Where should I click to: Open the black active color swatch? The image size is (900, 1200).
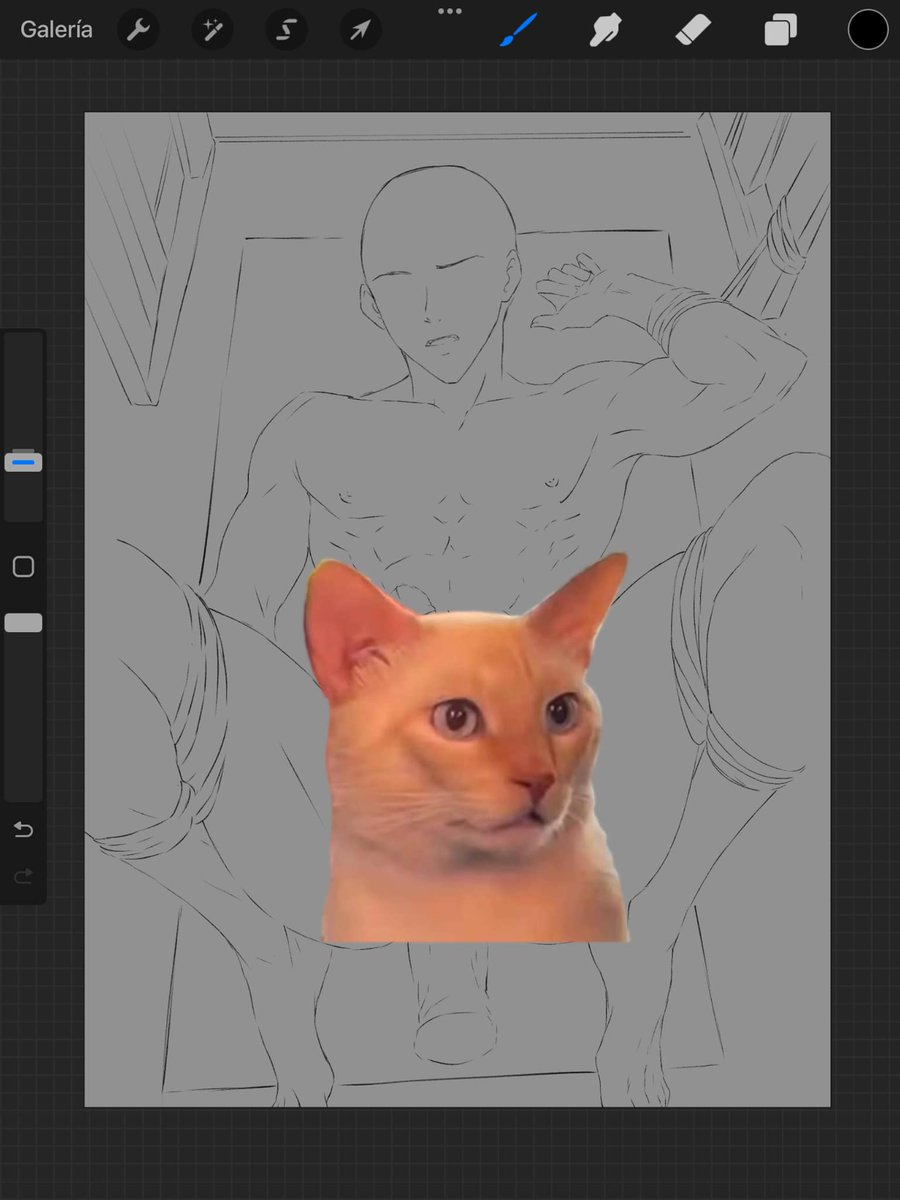[868, 30]
